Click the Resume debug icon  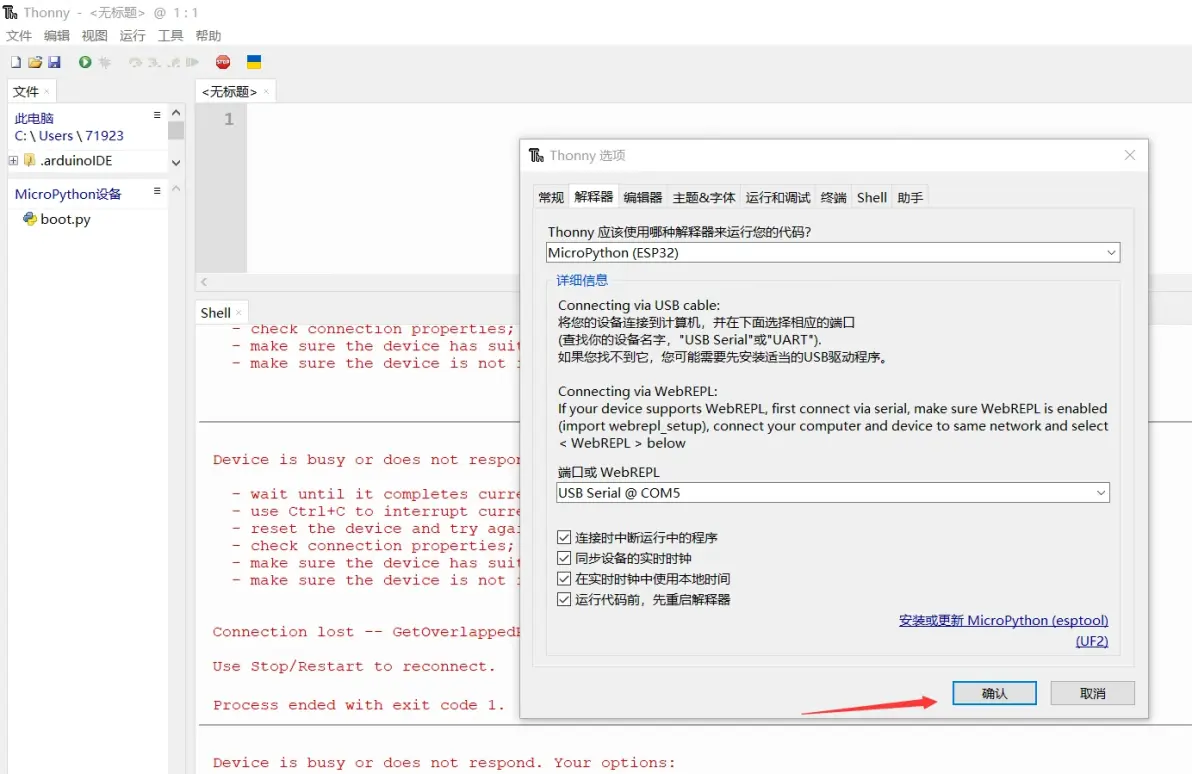(x=192, y=62)
